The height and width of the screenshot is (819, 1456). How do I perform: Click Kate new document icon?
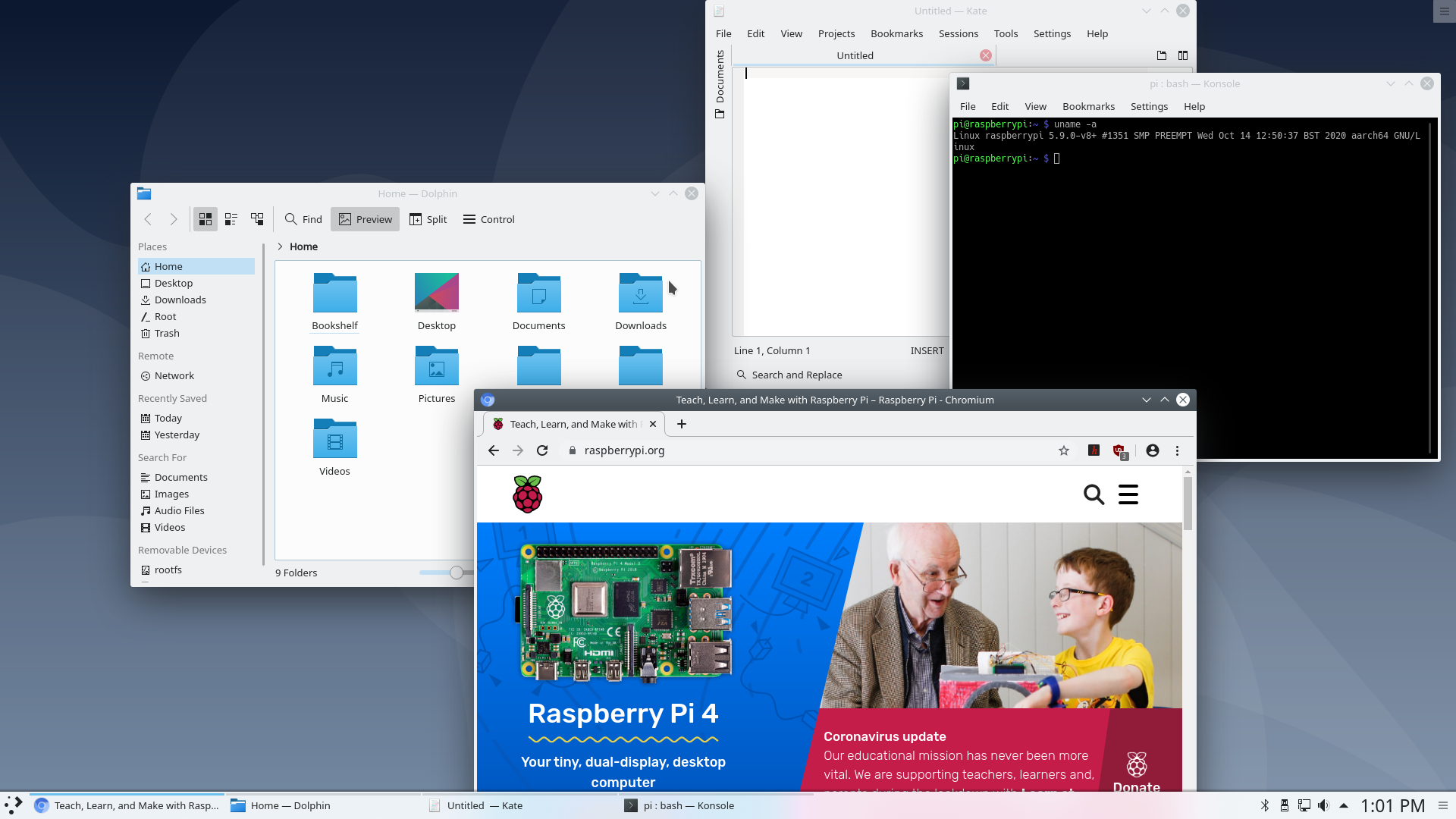pos(1161,55)
